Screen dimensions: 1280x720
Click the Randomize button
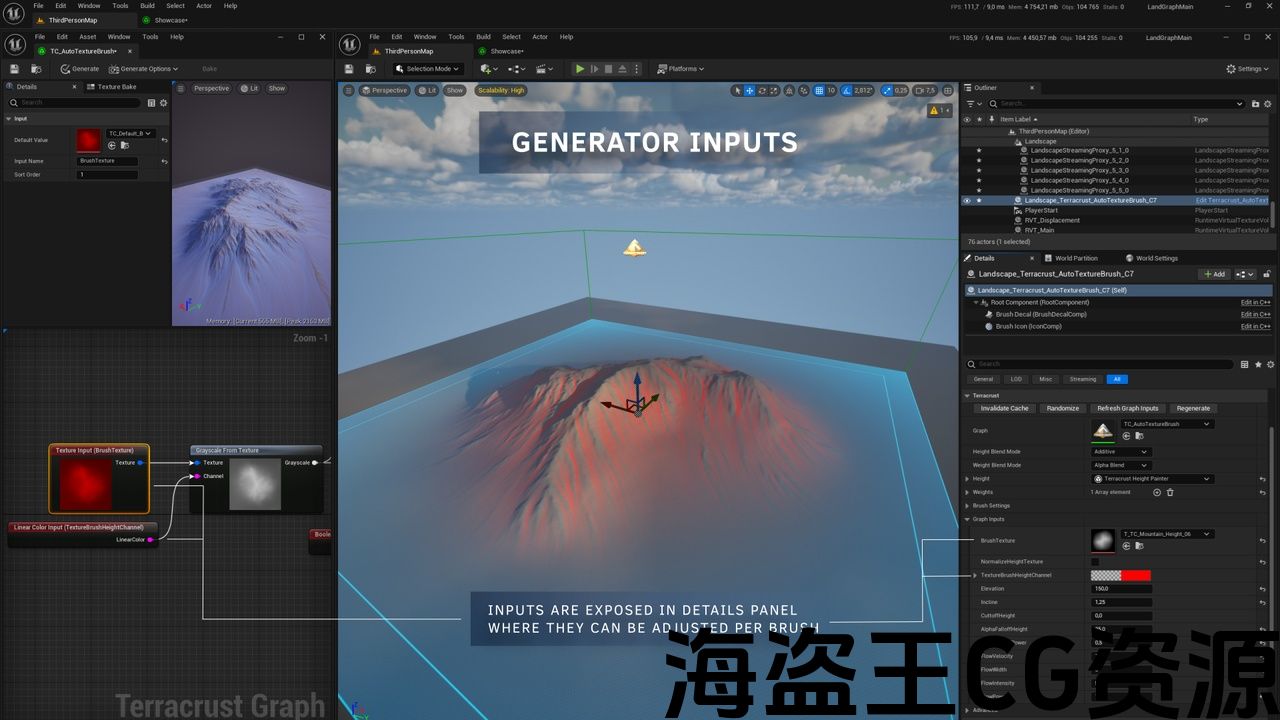point(1062,408)
